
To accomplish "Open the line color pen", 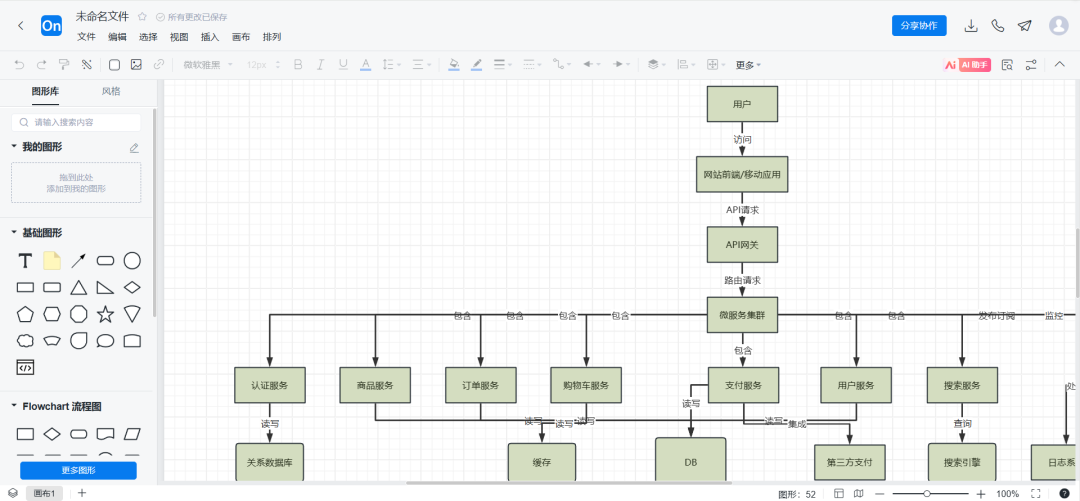I will tap(477, 65).
